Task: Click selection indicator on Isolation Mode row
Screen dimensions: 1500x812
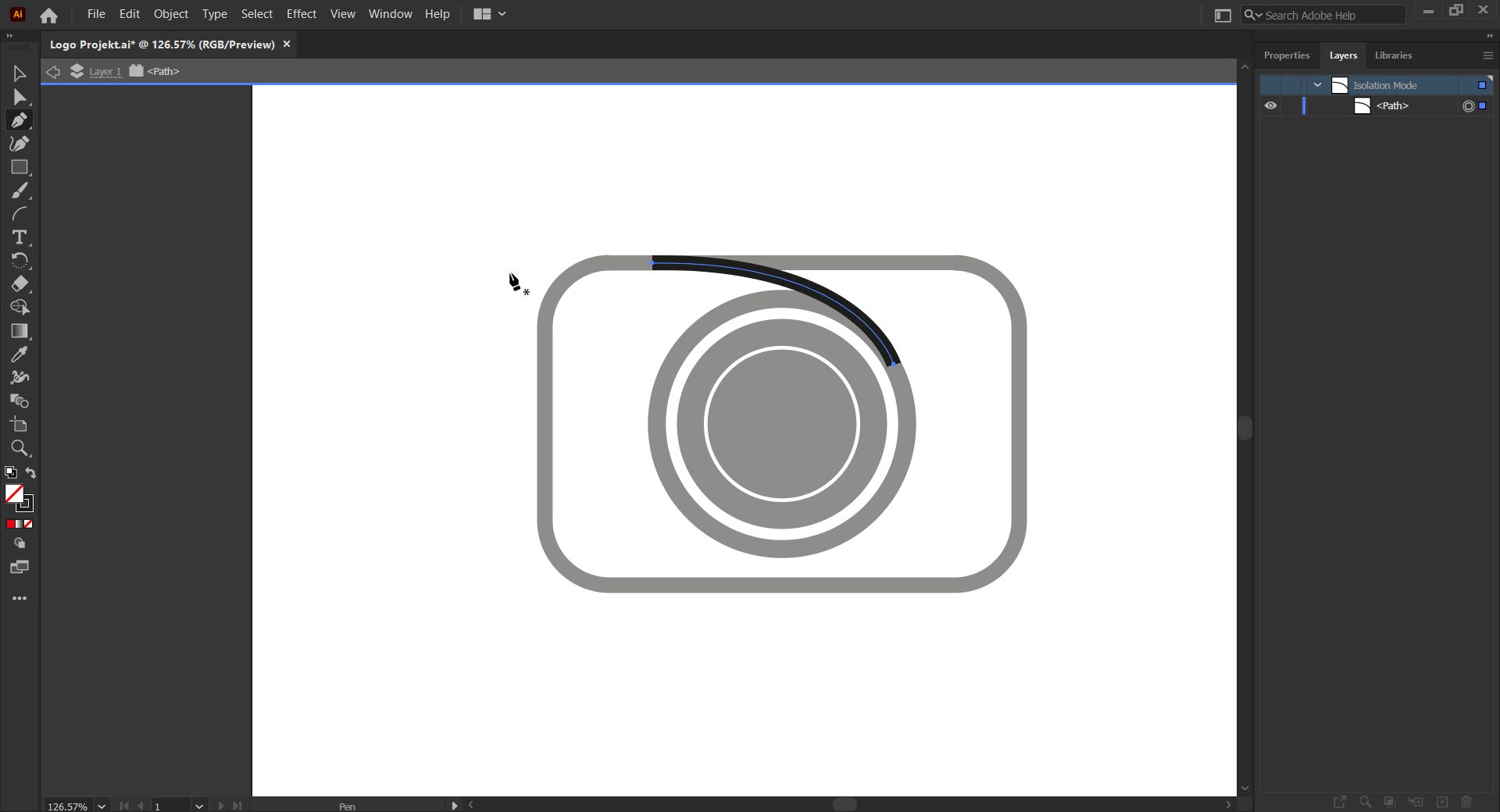Action: pos(1482,85)
